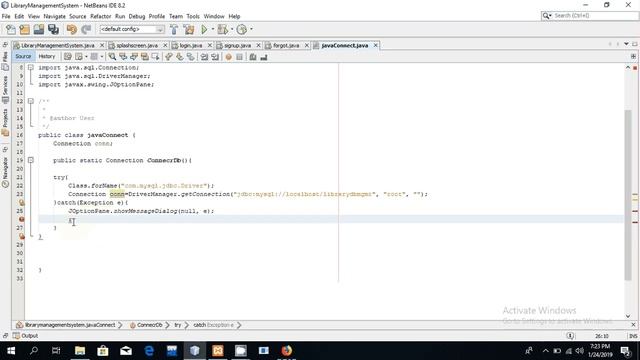Toggle Bookmark icon in editor toolbar

(x=191, y=57)
